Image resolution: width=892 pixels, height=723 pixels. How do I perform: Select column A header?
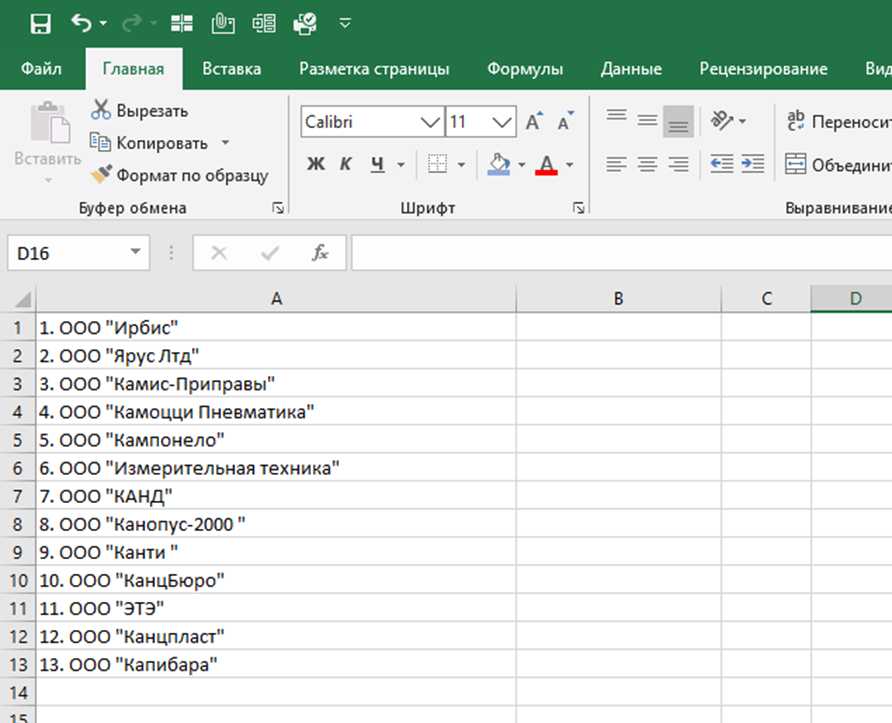[x=276, y=299]
